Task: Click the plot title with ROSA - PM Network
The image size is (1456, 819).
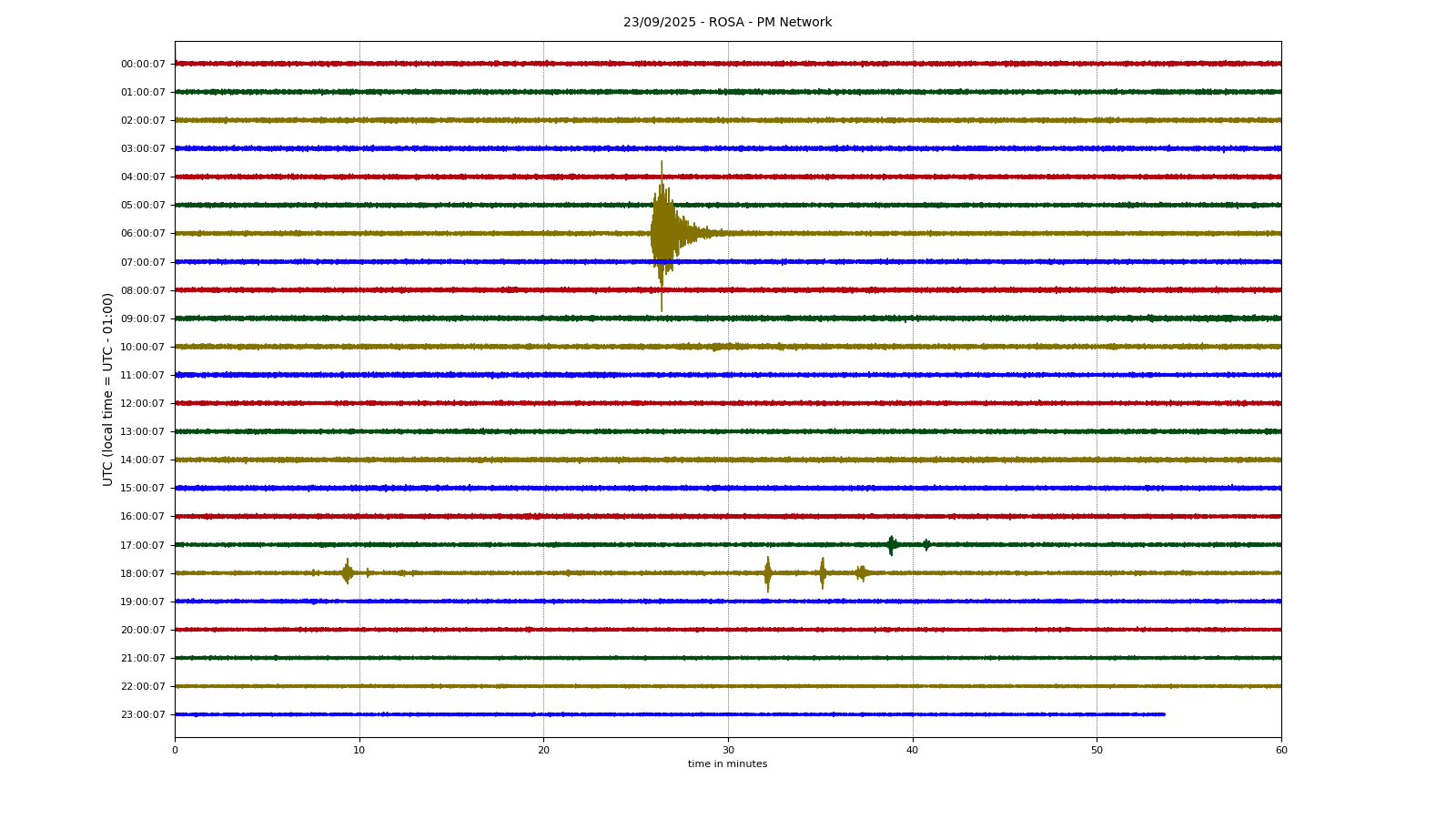Action: 727,23
